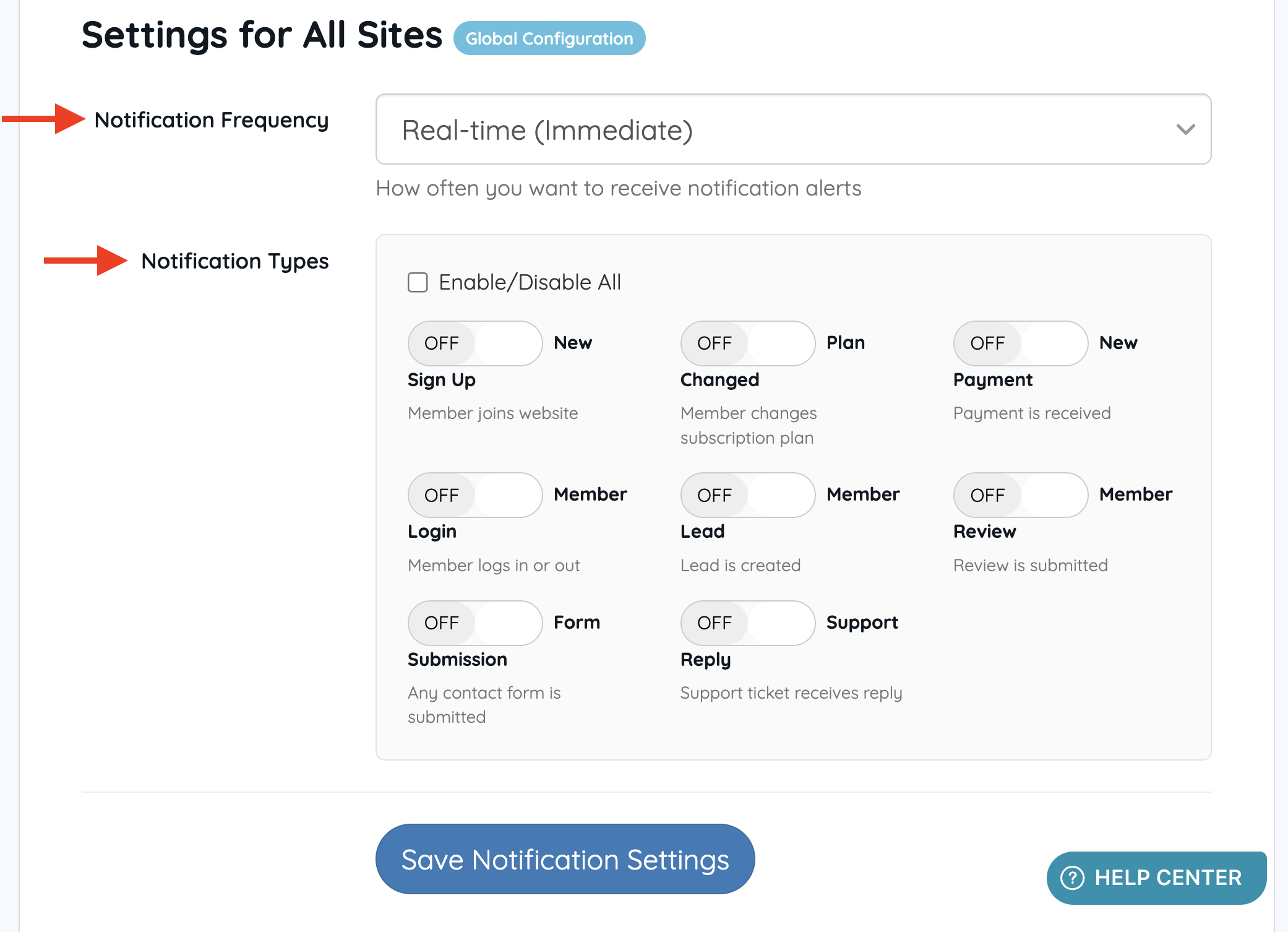Image resolution: width=1288 pixels, height=932 pixels.
Task: Switch on Member Lead notifications
Action: [x=747, y=495]
